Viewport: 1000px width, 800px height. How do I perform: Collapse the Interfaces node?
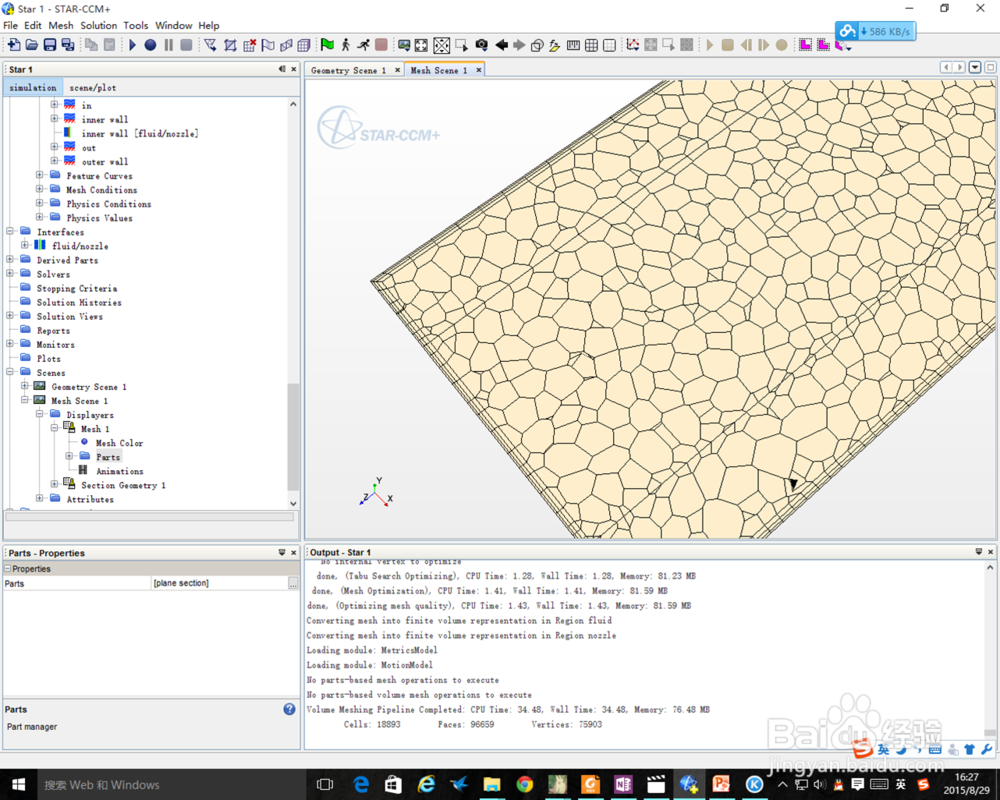(10, 231)
